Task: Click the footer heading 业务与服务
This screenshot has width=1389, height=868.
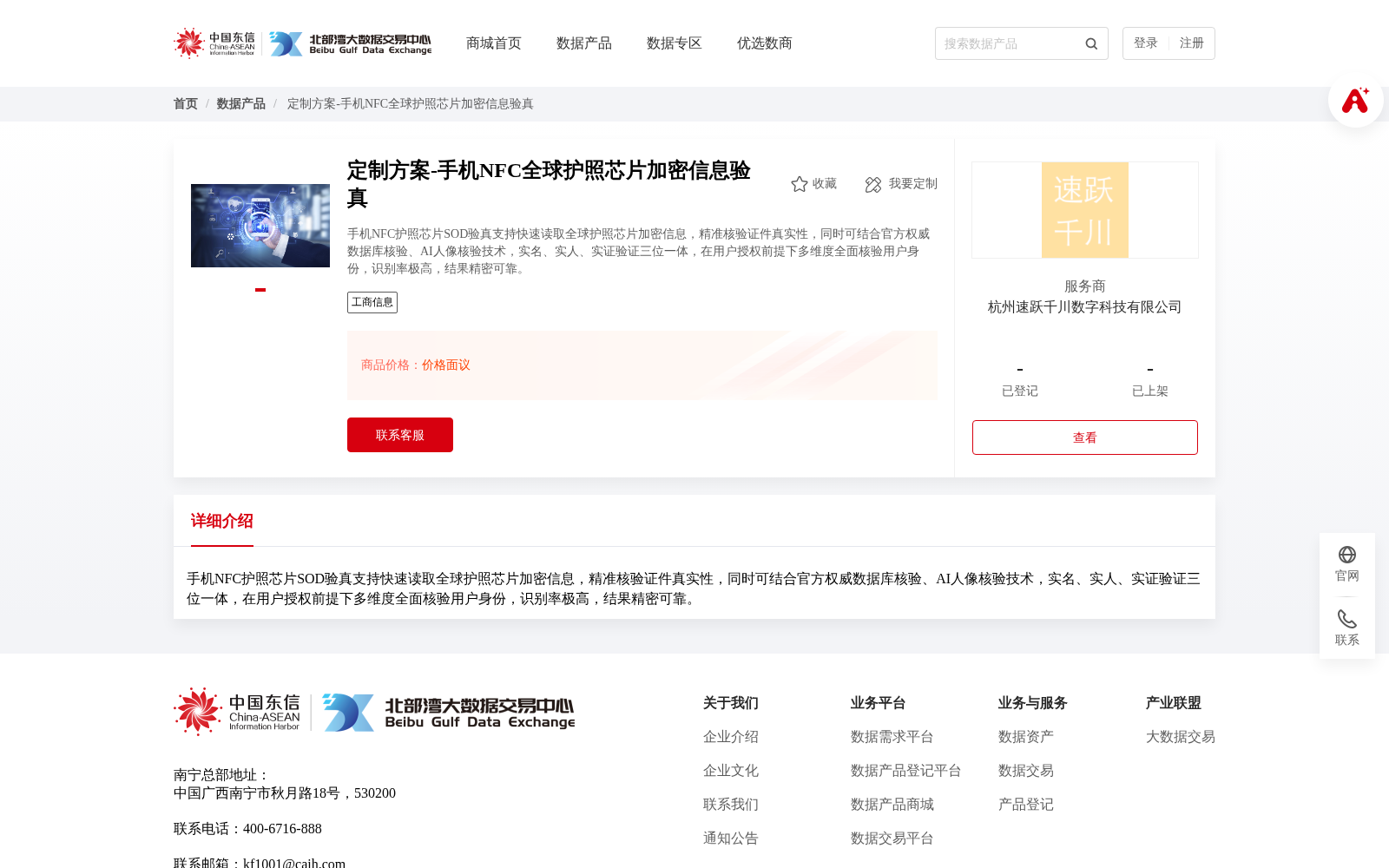Action: pos(1033,703)
